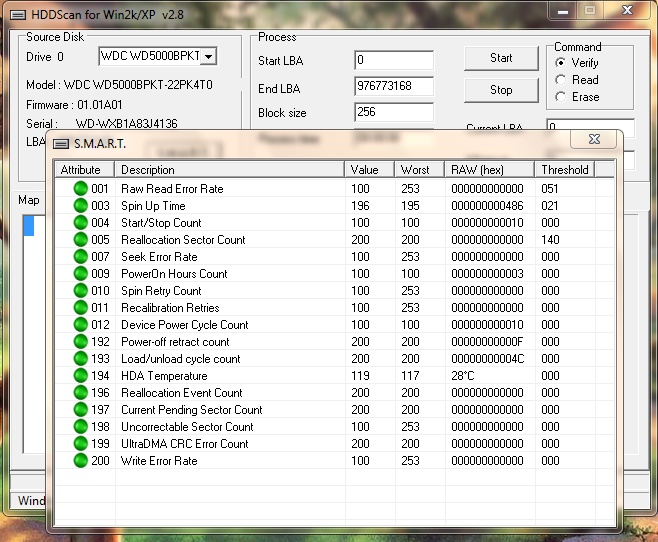658x542 pixels.
Task: Minimize the HDDScan main window
Action: click(563, 11)
